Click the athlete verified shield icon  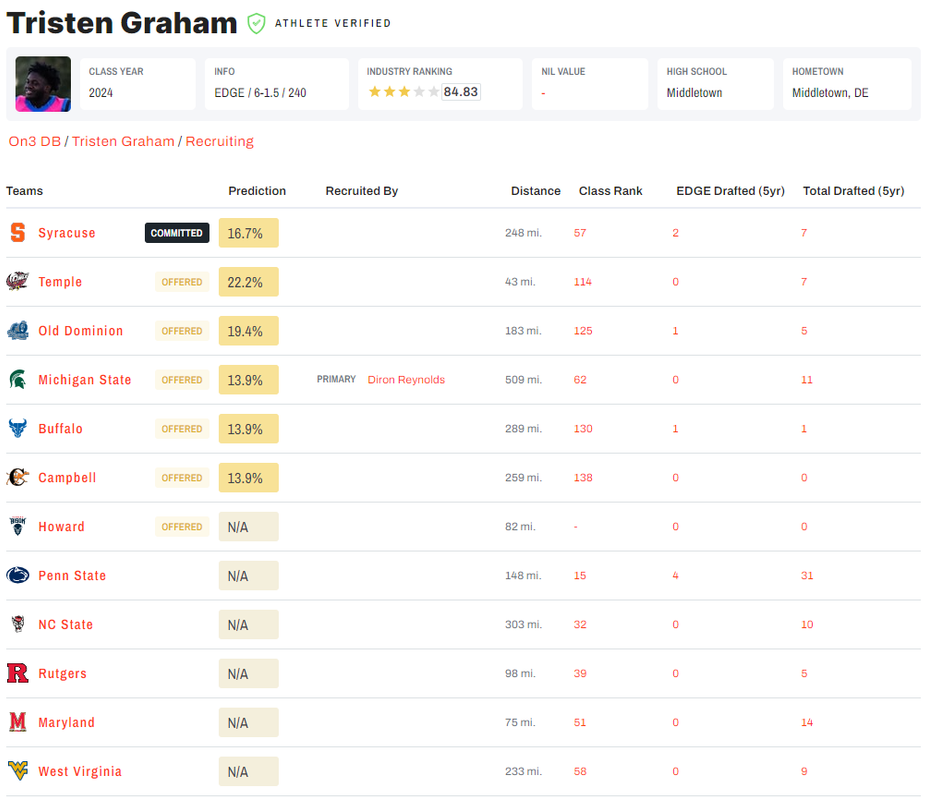(x=256, y=24)
